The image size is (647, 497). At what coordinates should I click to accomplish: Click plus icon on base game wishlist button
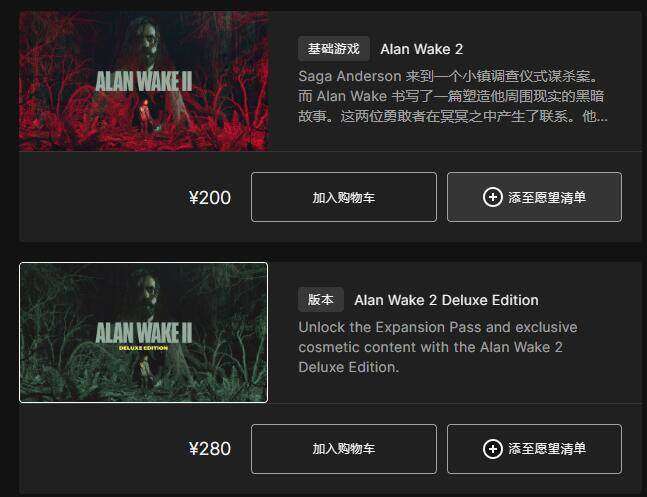coord(493,197)
